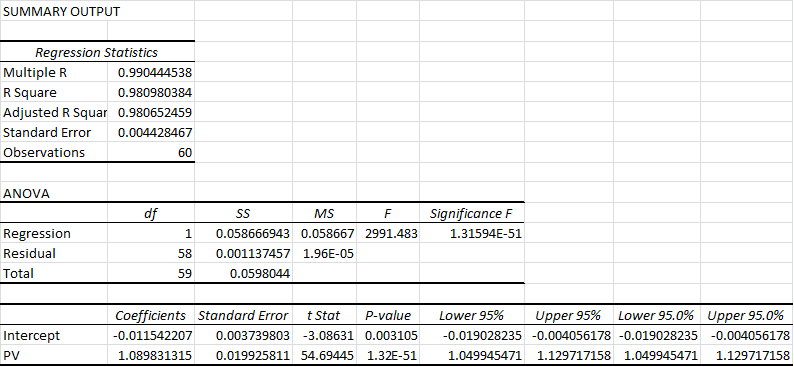Select the Multiple R value 0.990444538

[x=151, y=72]
